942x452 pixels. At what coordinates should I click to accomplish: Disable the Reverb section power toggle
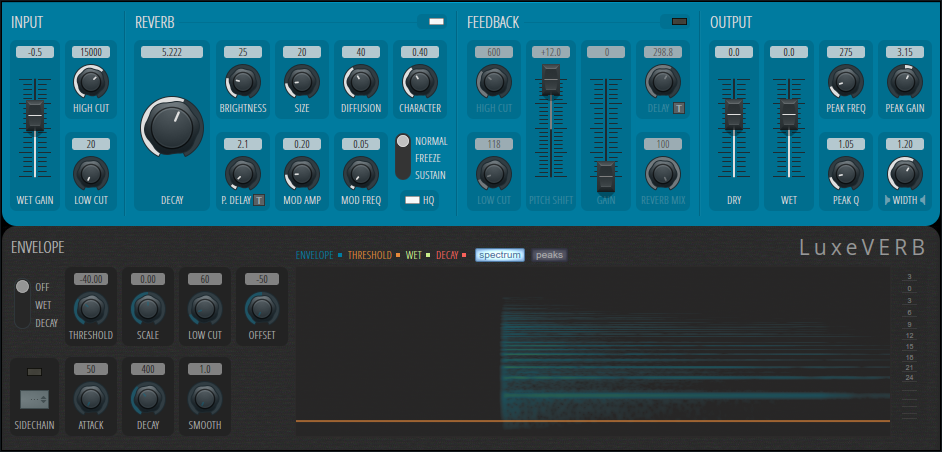tap(436, 21)
